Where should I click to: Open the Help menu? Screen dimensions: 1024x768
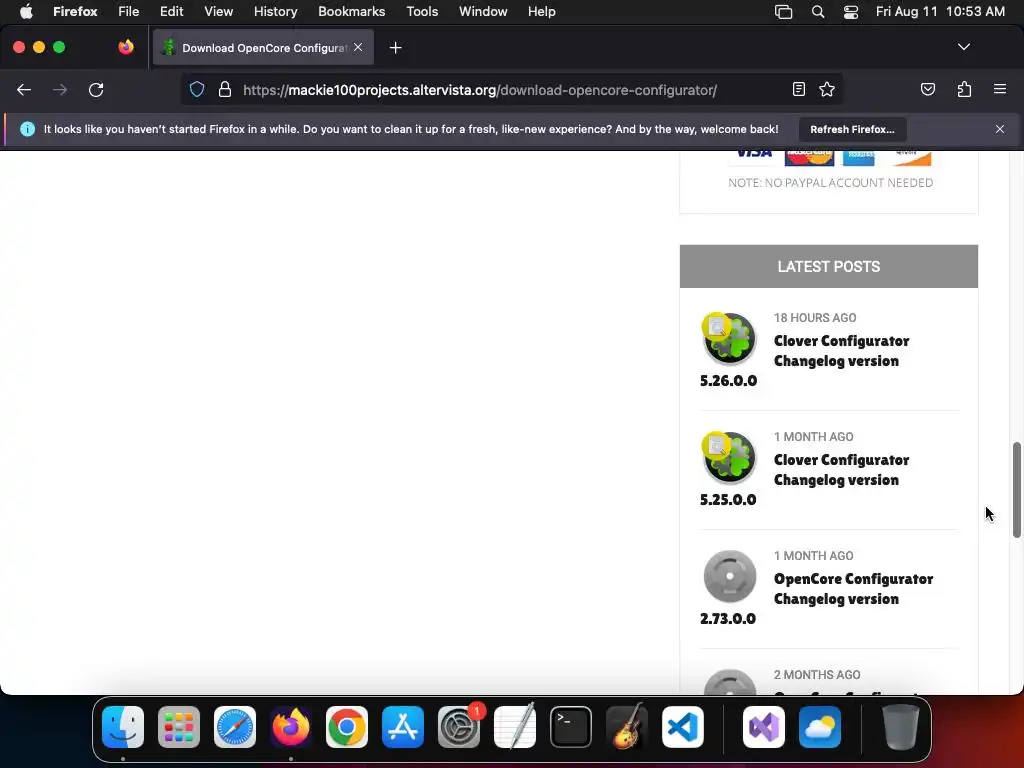coord(541,12)
